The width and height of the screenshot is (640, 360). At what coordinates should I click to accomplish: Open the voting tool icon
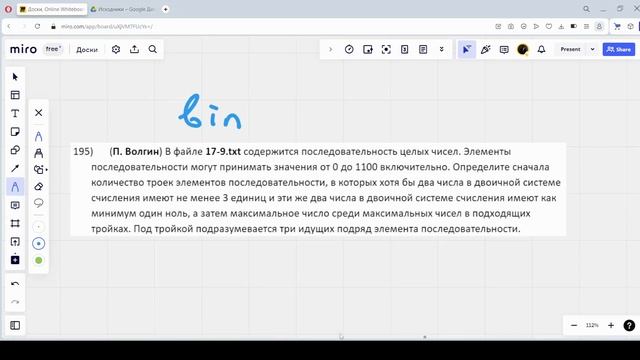pos(368,49)
